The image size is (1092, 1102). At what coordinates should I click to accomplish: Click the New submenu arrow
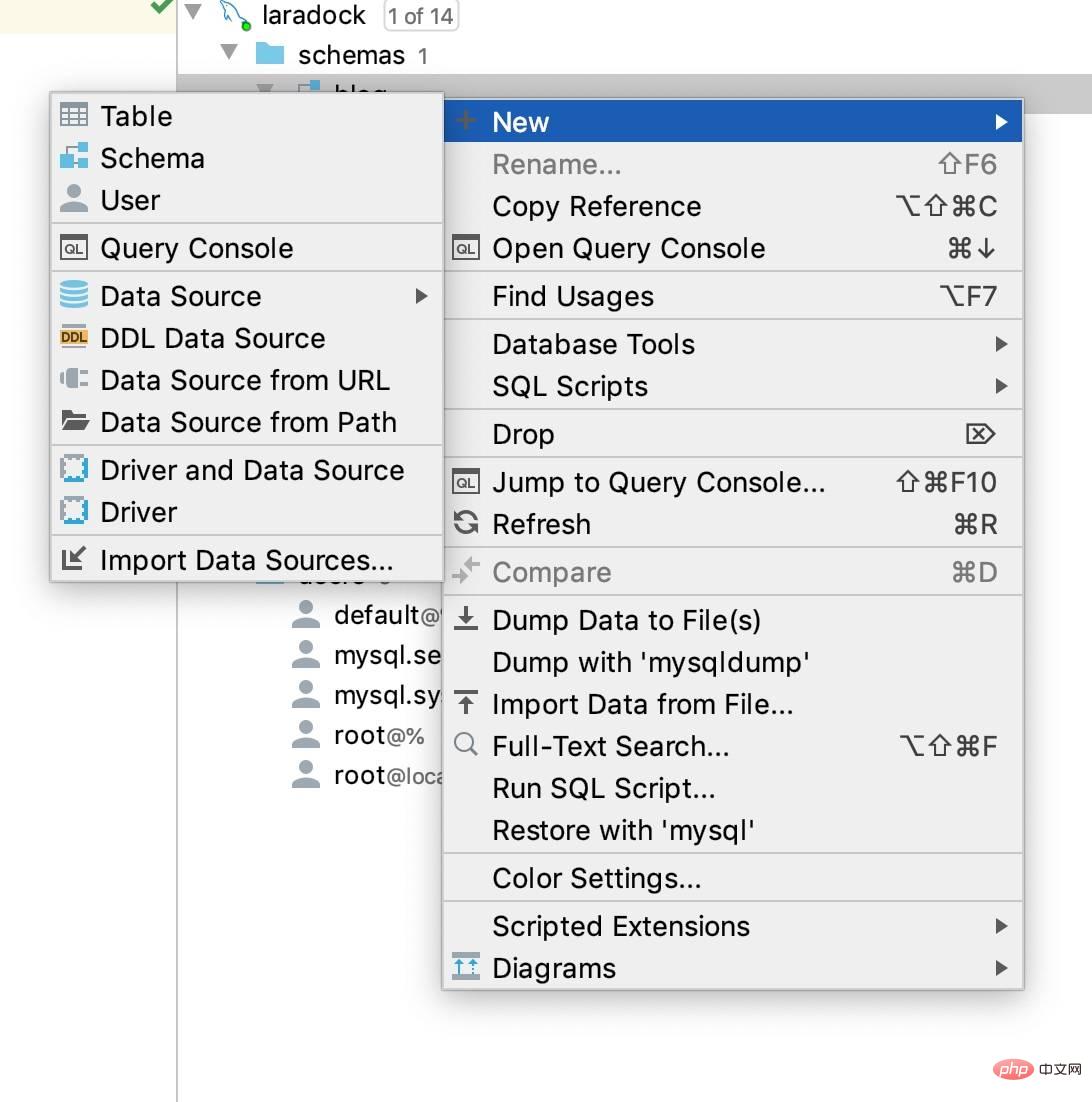pyautogui.click(x=1001, y=122)
